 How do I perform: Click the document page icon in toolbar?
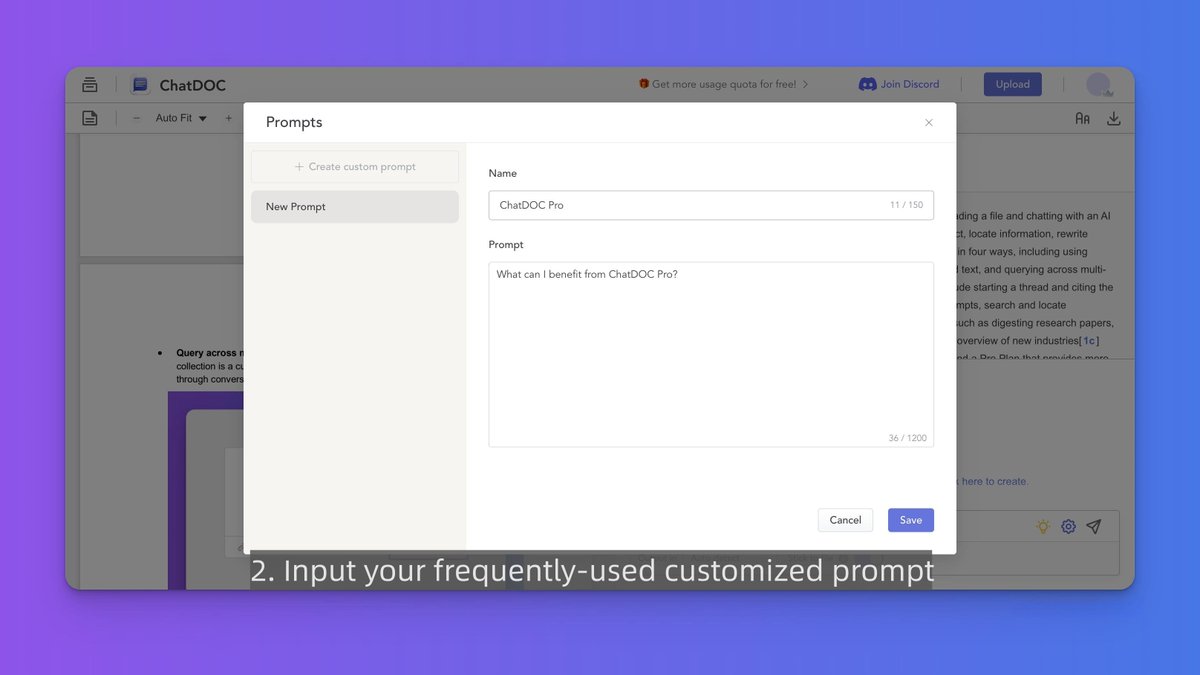coord(90,118)
